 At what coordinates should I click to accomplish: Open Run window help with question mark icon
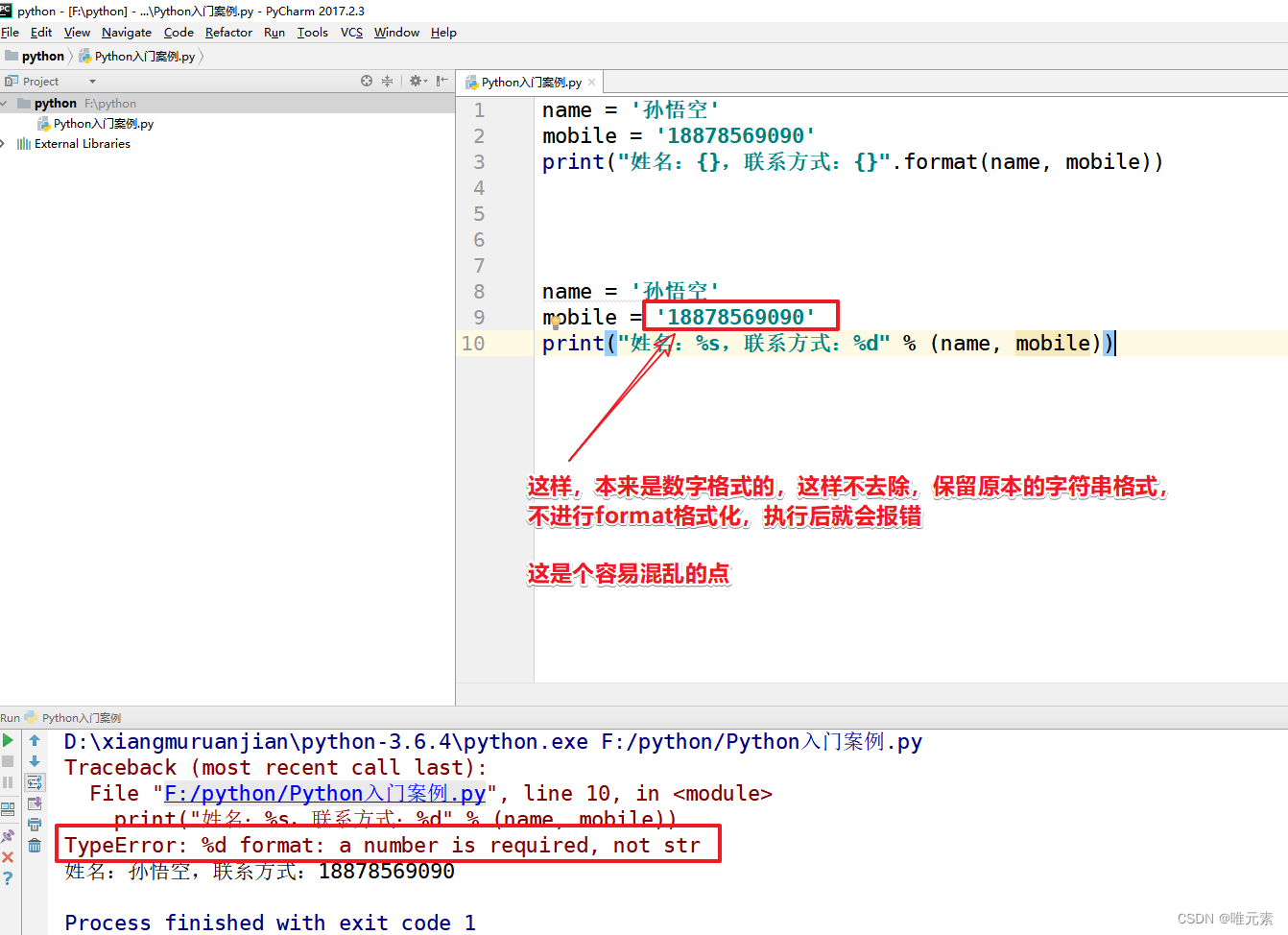pos(8,875)
